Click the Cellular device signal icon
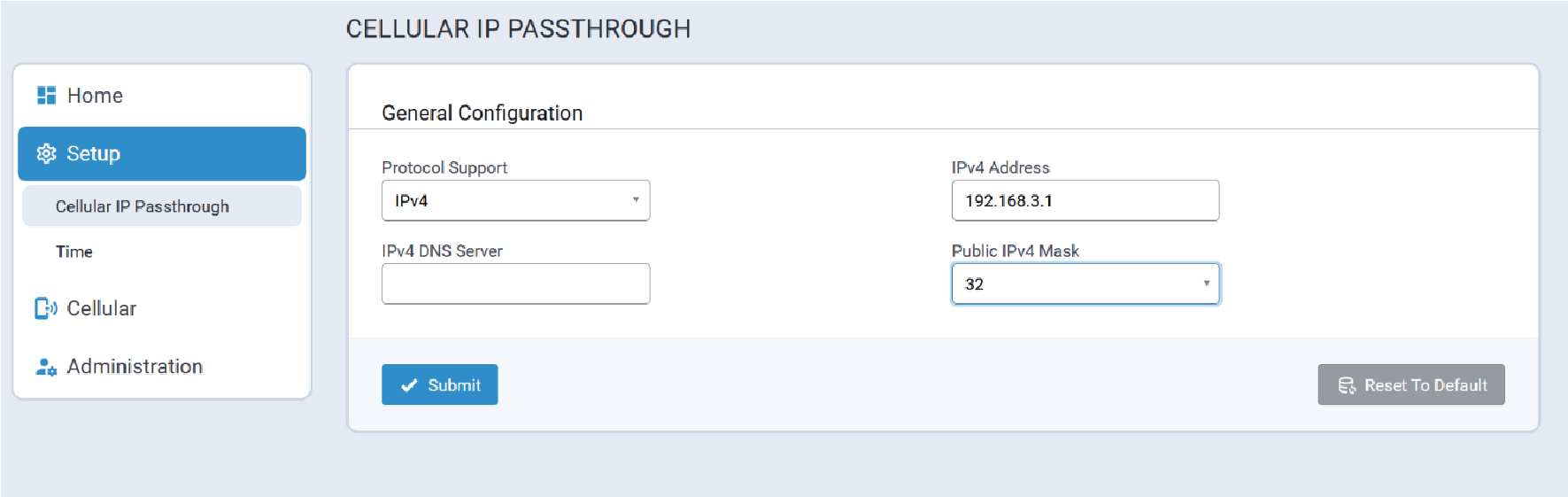 [46, 308]
